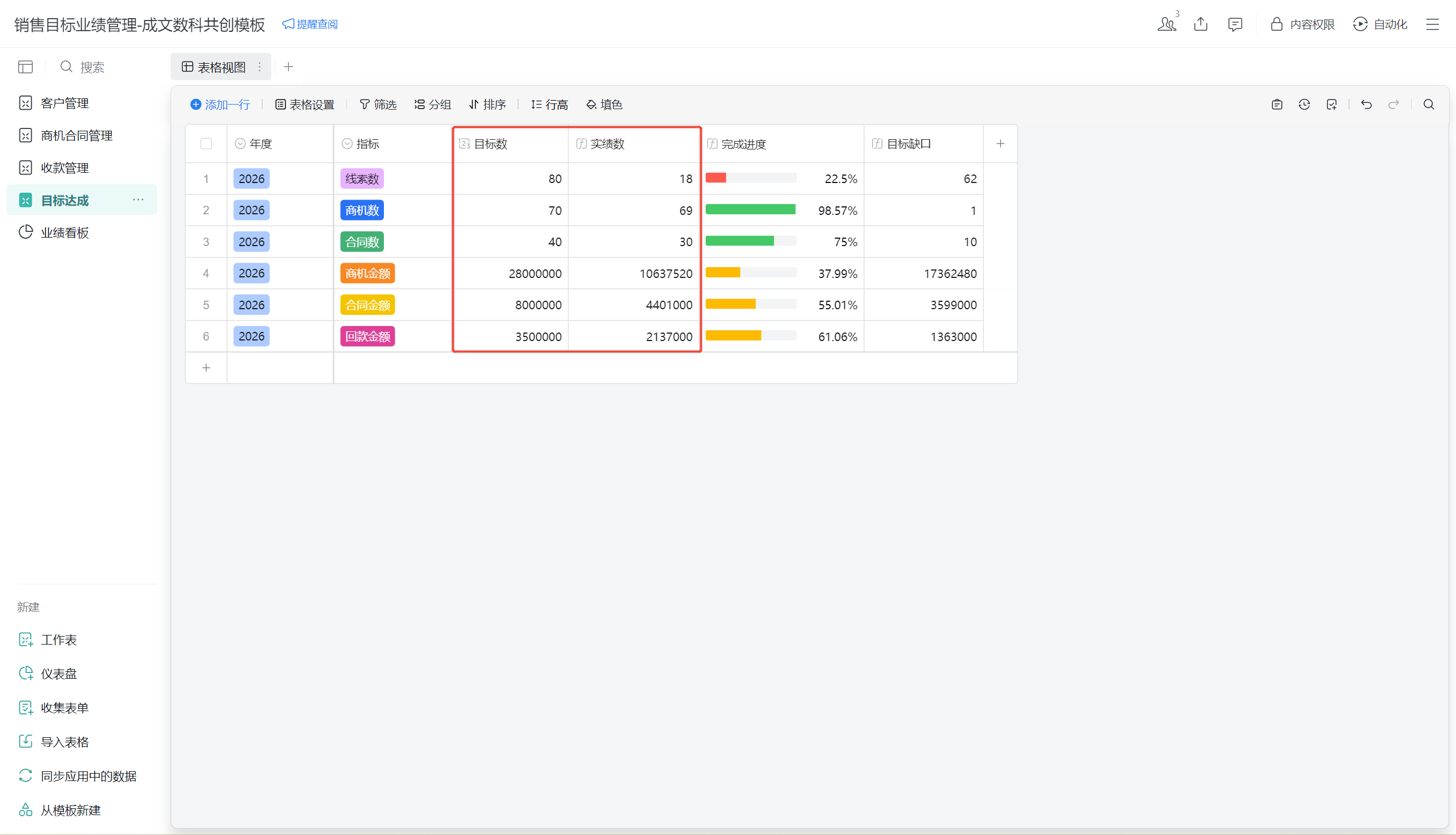Open the 表格视图 tab options menu

[259, 67]
